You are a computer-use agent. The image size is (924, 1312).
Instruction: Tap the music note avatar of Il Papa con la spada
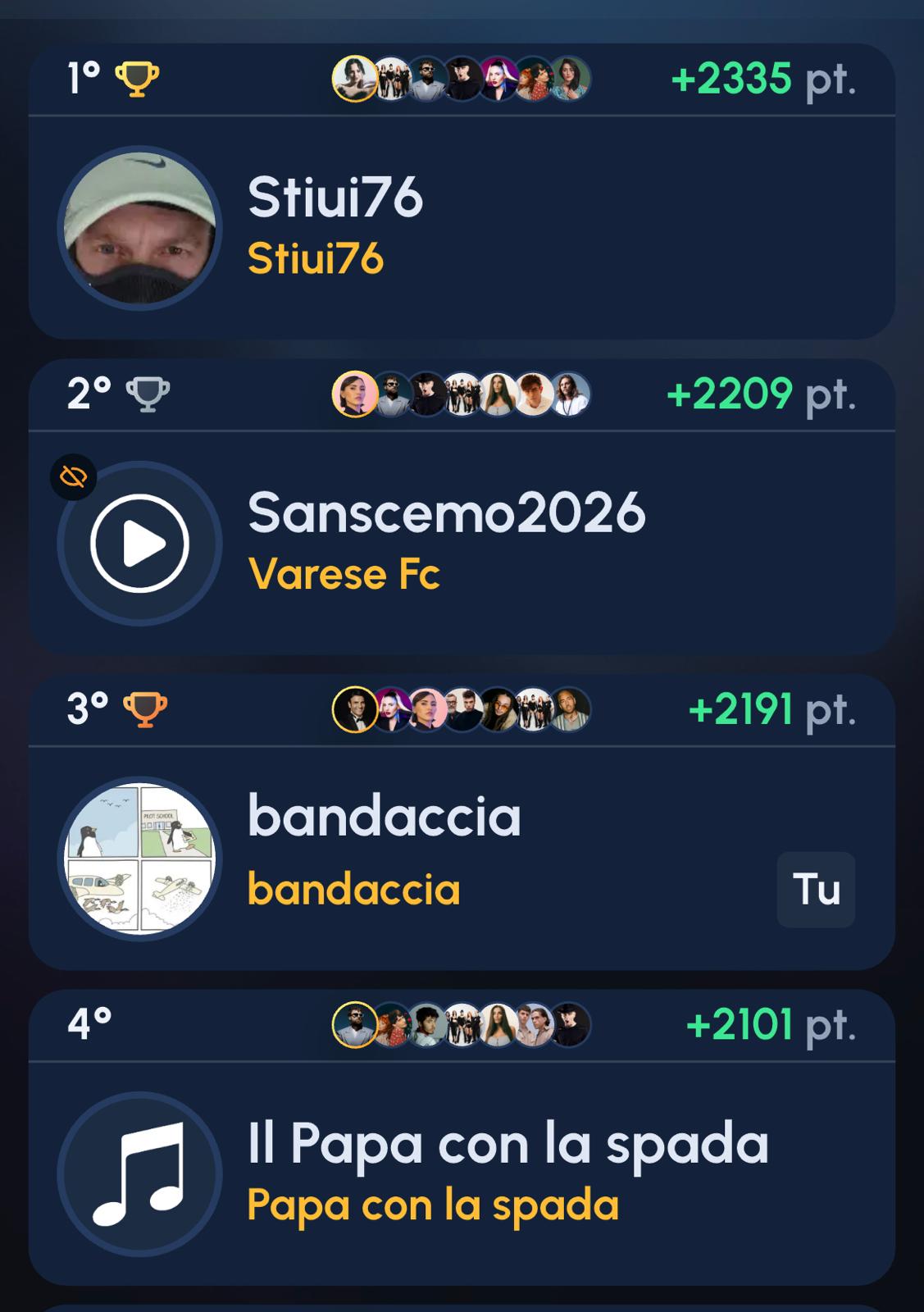(139, 1174)
